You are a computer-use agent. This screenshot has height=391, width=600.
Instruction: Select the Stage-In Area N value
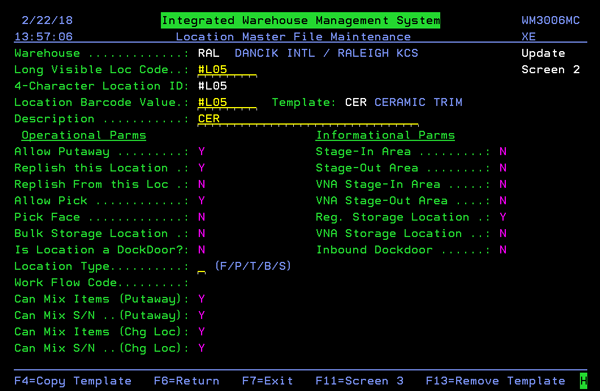[503, 152]
